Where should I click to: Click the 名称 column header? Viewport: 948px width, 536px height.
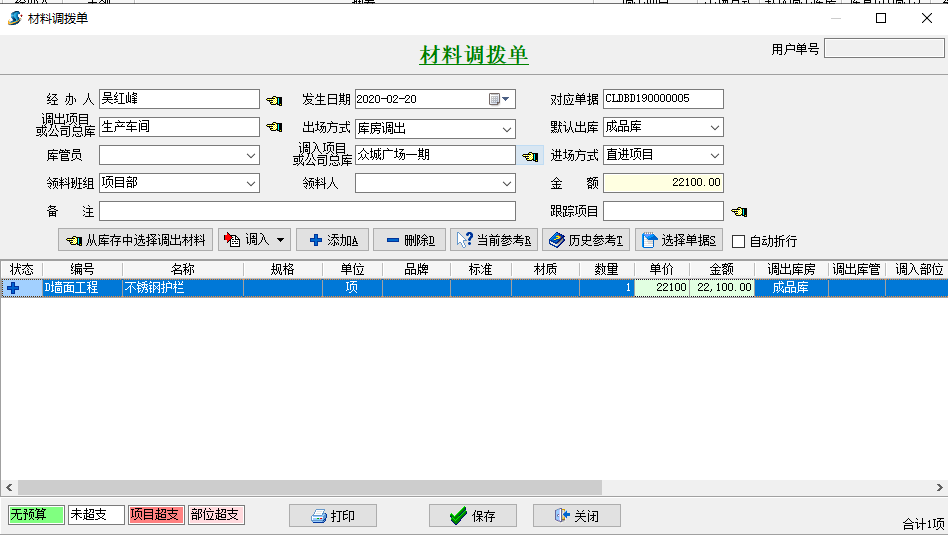point(182,269)
